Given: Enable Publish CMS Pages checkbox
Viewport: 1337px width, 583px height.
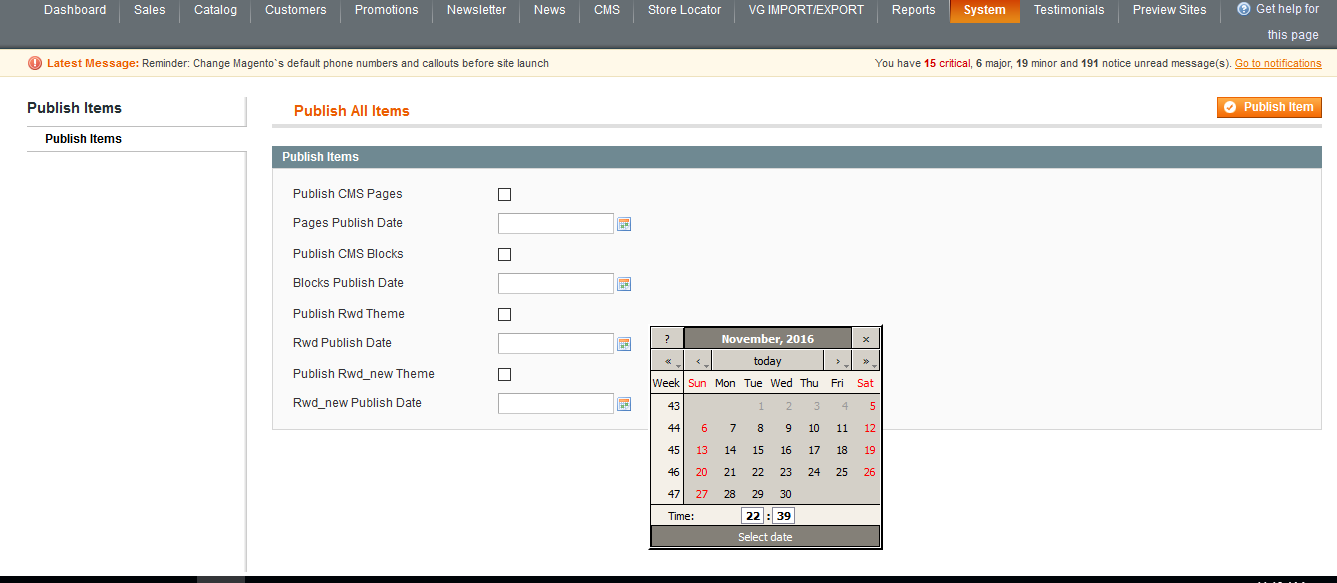Looking at the screenshot, I should [x=504, y=194].
